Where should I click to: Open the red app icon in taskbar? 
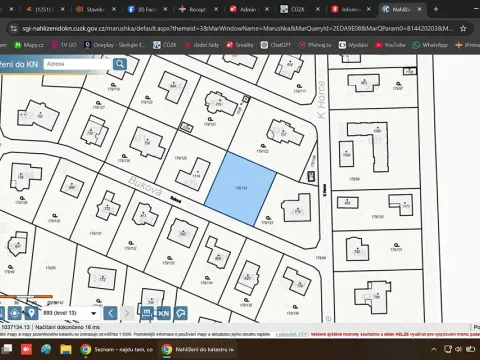tap(26, 349)
